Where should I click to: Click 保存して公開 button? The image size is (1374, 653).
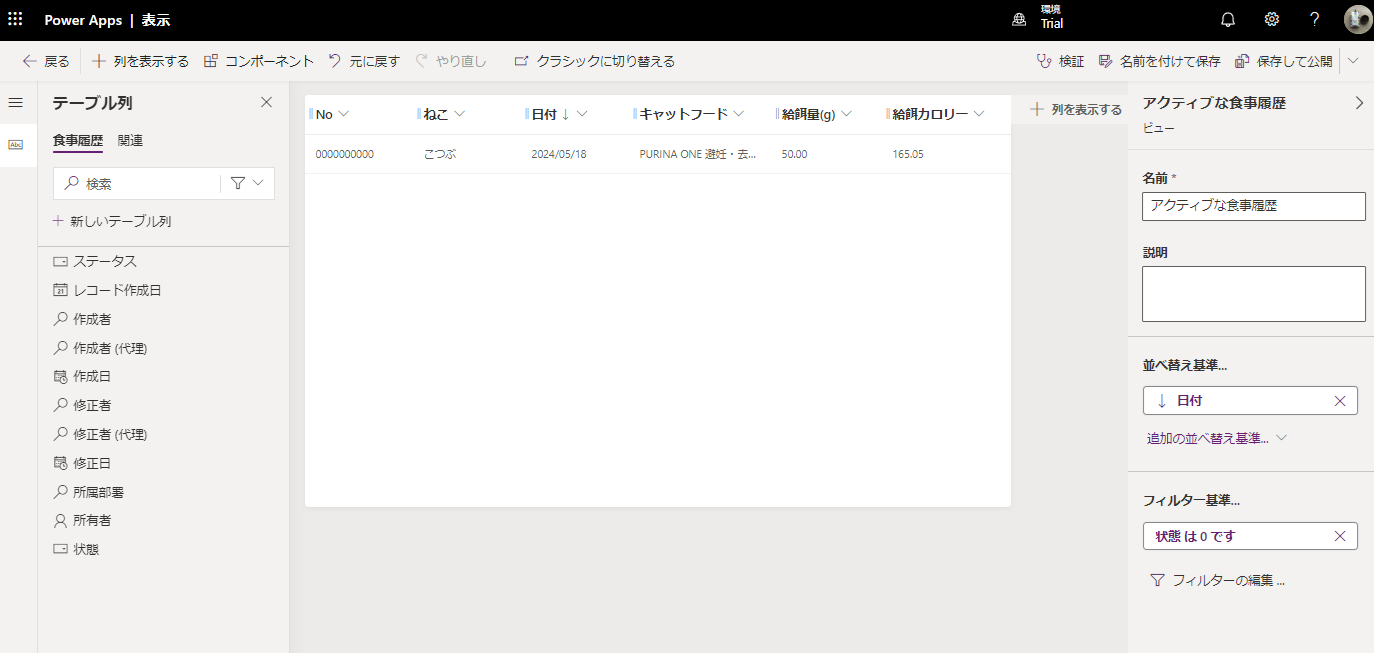pyautogui.click(x=1284, y=61)
